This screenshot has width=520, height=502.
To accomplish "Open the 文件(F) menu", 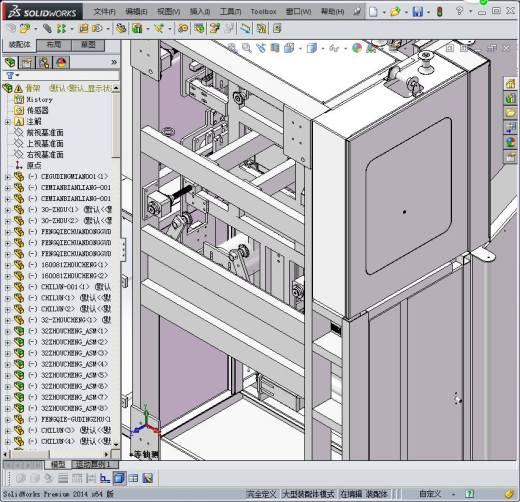I will (104, 12).
